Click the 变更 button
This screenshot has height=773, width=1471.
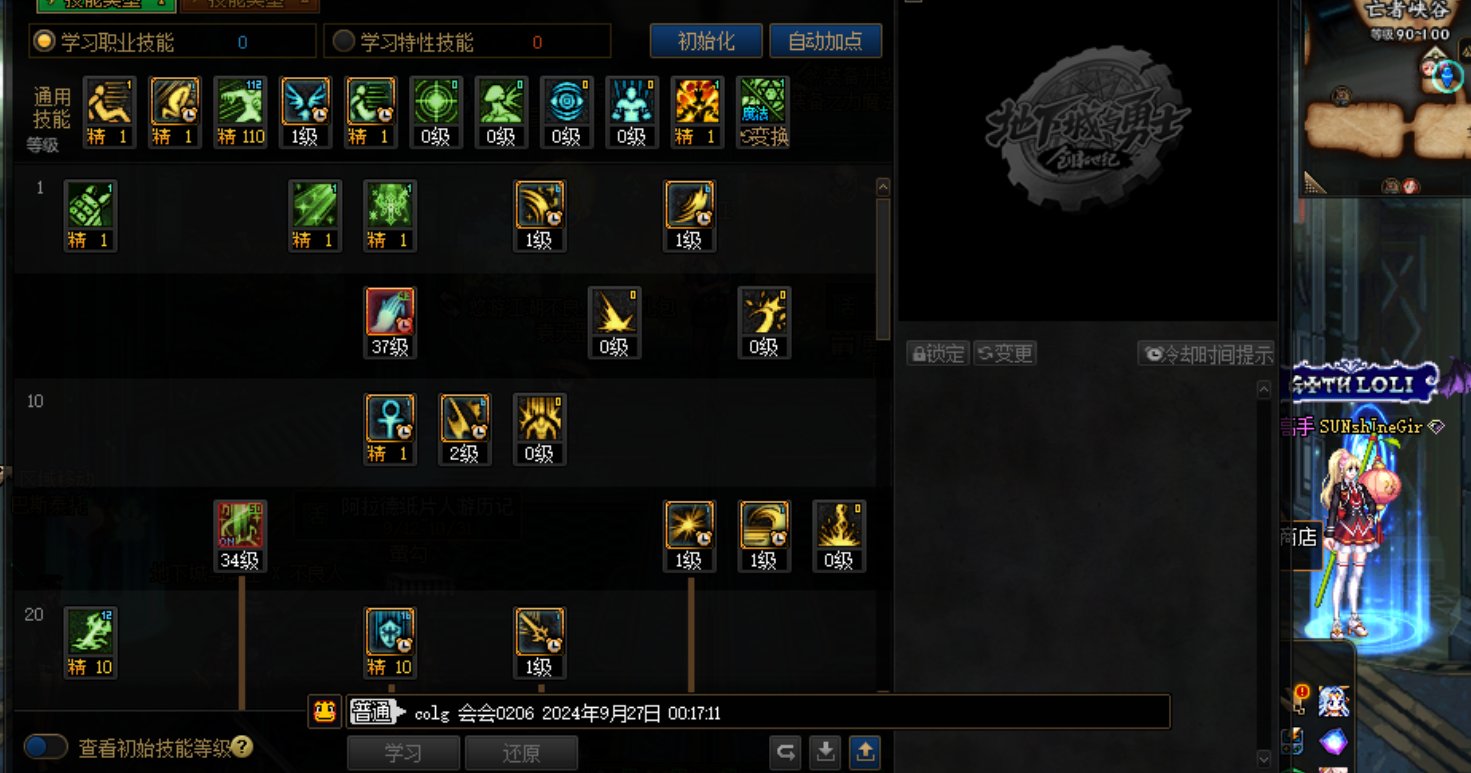(1004, 354)
